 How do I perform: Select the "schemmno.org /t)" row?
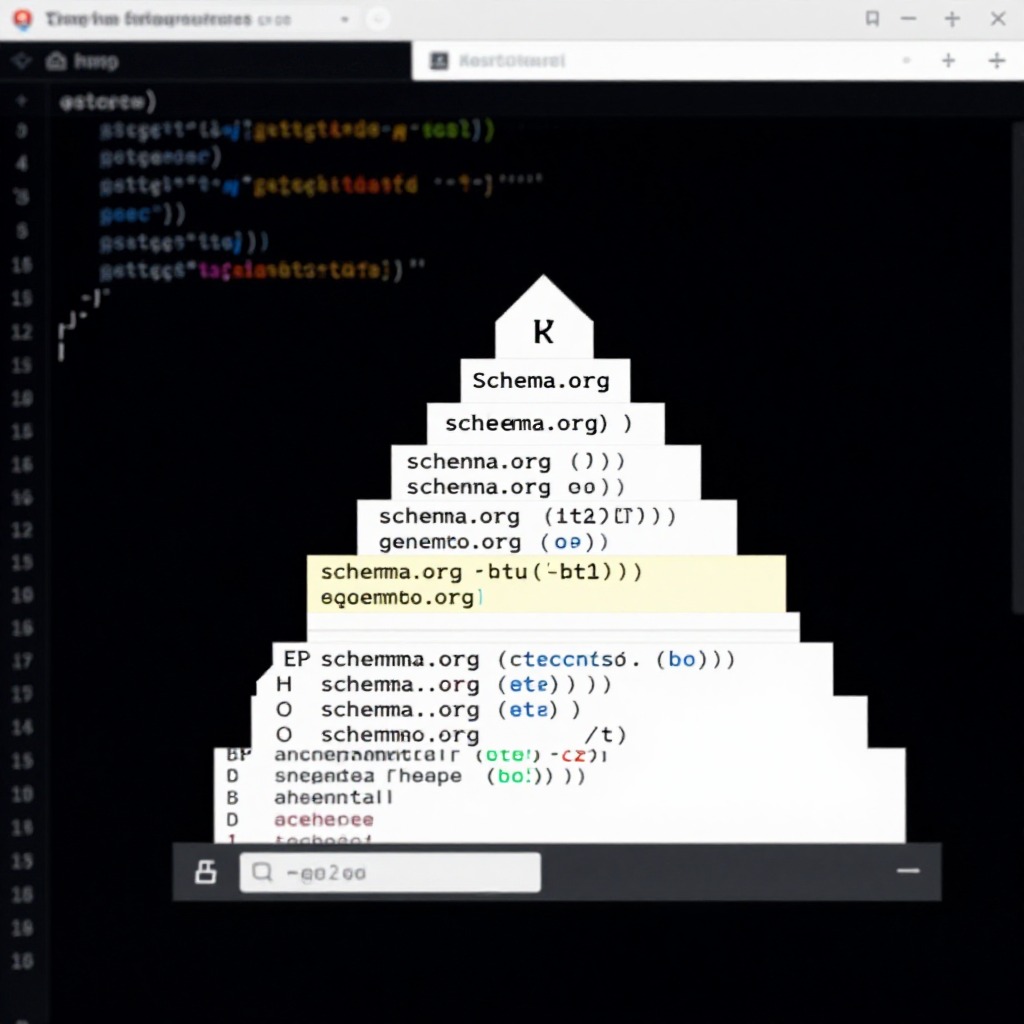[x=451, y=735]
